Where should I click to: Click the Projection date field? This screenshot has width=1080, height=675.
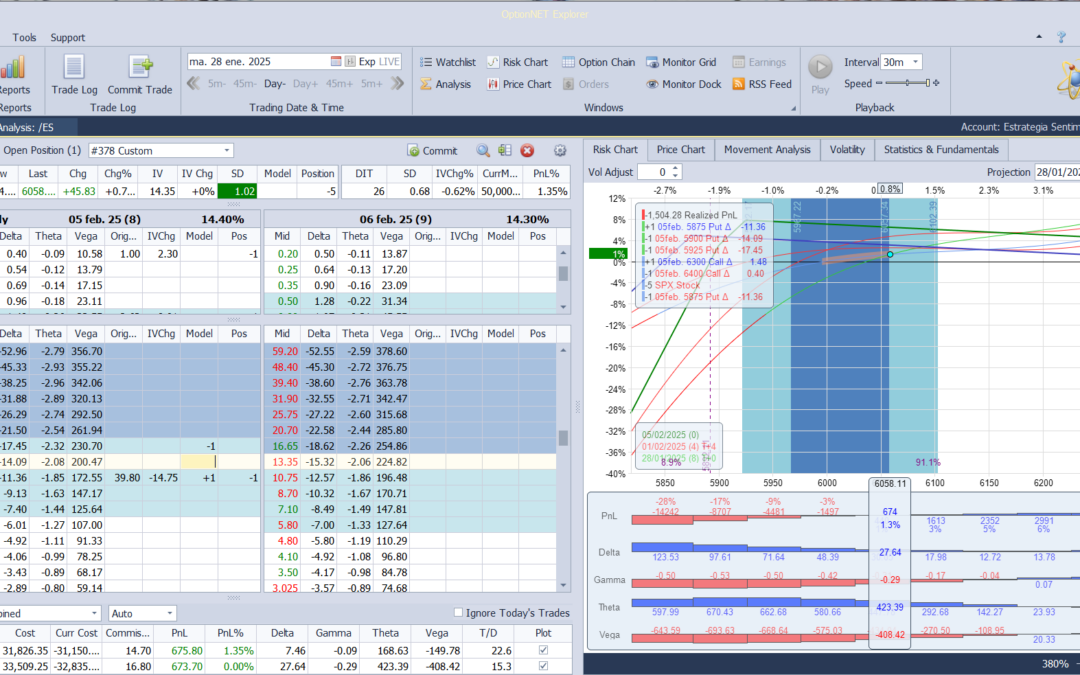(x=1056, y=172)
